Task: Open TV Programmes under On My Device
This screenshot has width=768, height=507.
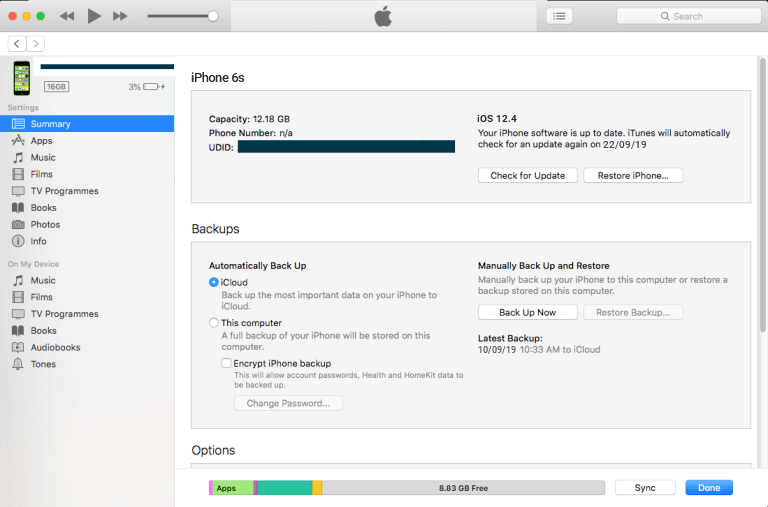Action: [87, 314]
